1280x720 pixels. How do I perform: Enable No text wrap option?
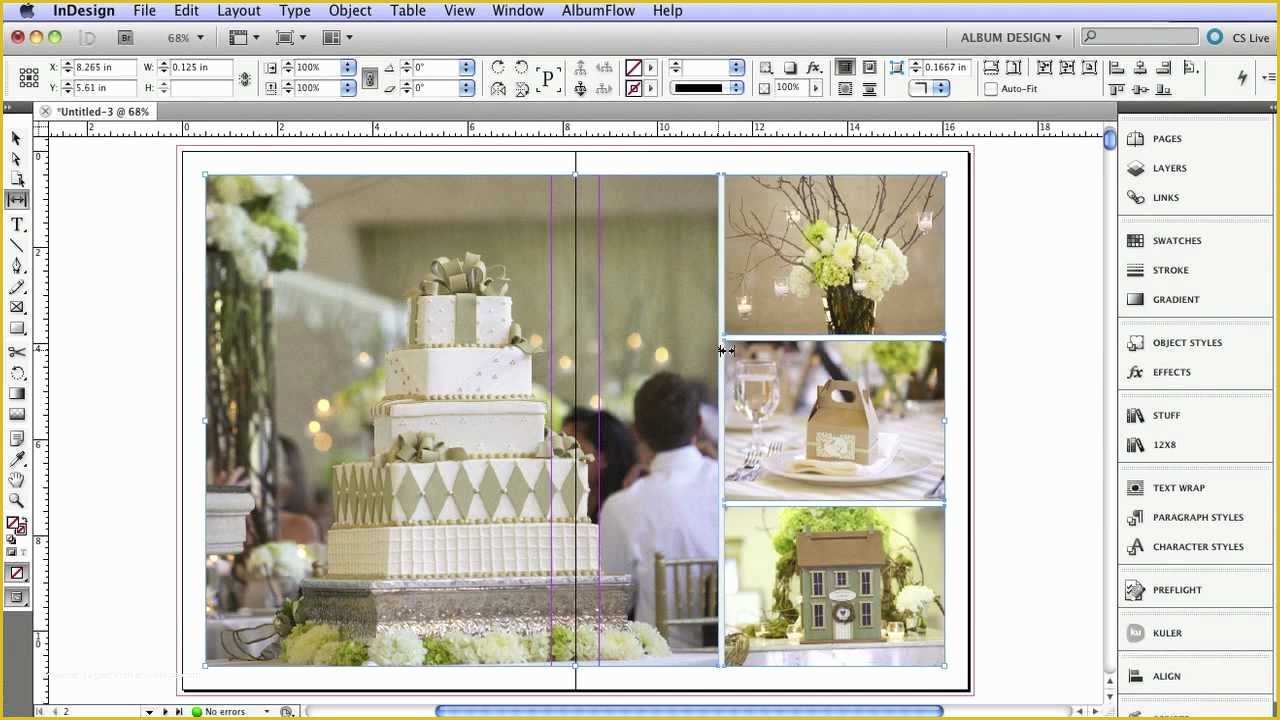[845, 67]
